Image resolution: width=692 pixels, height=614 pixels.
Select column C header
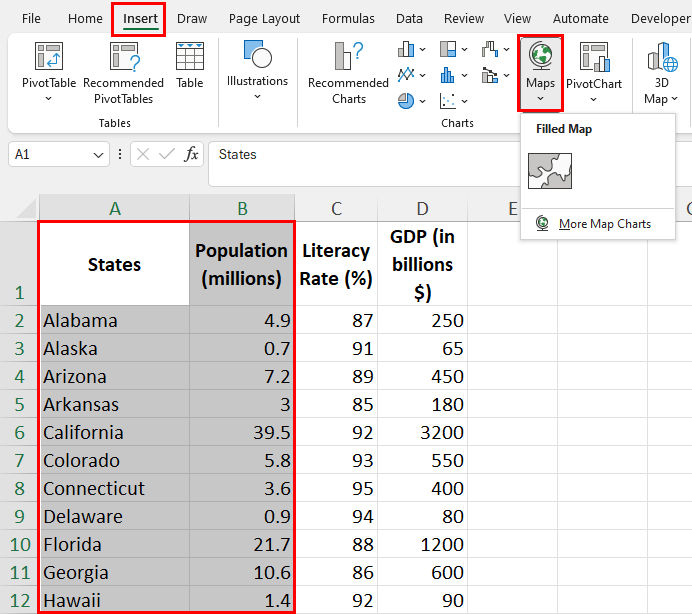click(336, 208)
